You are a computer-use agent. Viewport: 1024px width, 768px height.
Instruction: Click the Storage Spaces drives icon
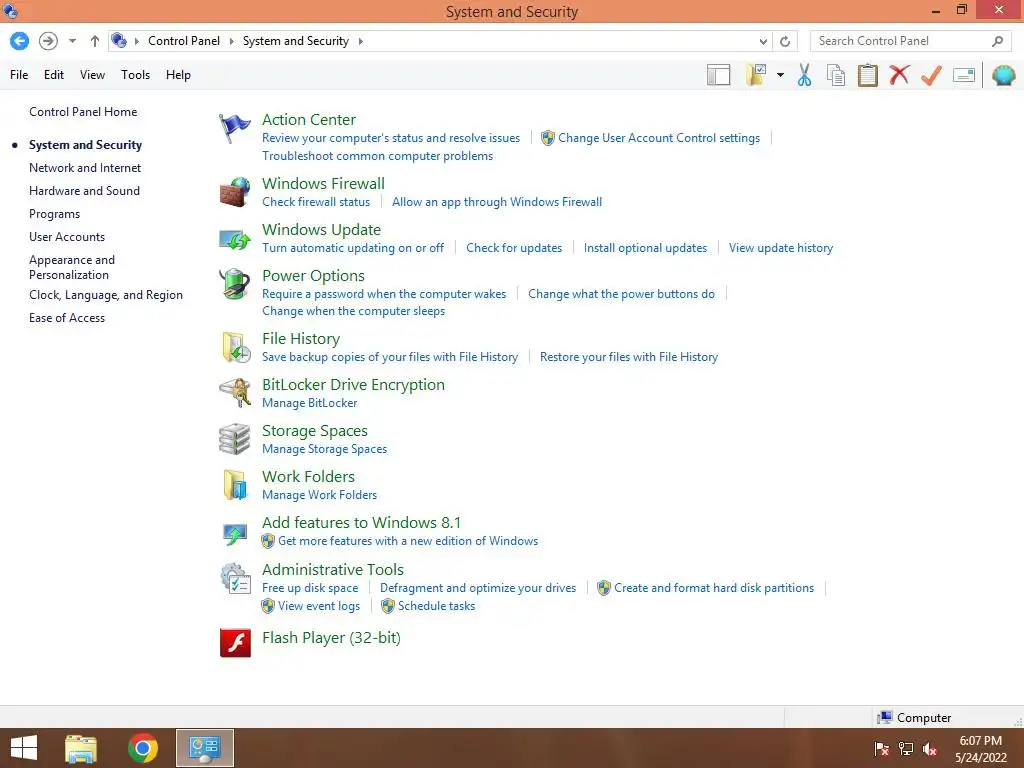(234, 439)
